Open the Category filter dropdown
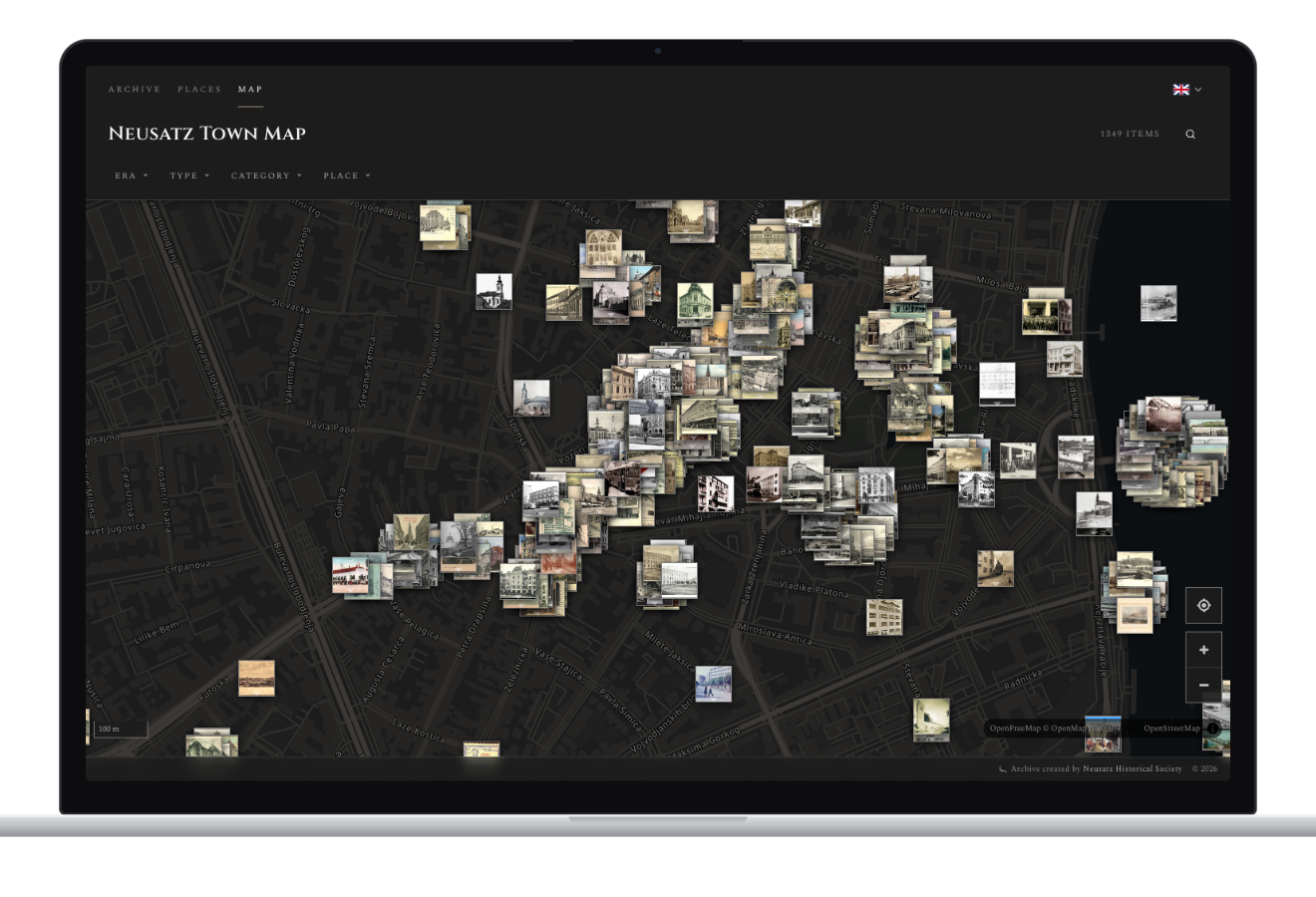Image resolution: width=1316 pixels, height=897 pixels. click(266, 175)
